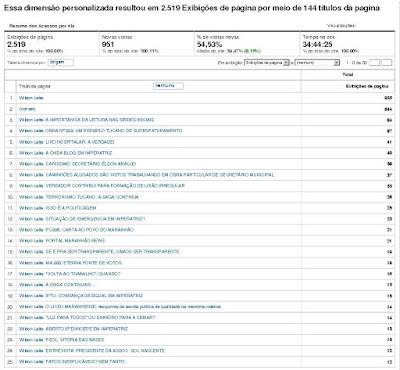Image resolution: width=400 pixels, height=370 pixels.
Task: Select the Tempo no site card
Action: coord(347,44)
